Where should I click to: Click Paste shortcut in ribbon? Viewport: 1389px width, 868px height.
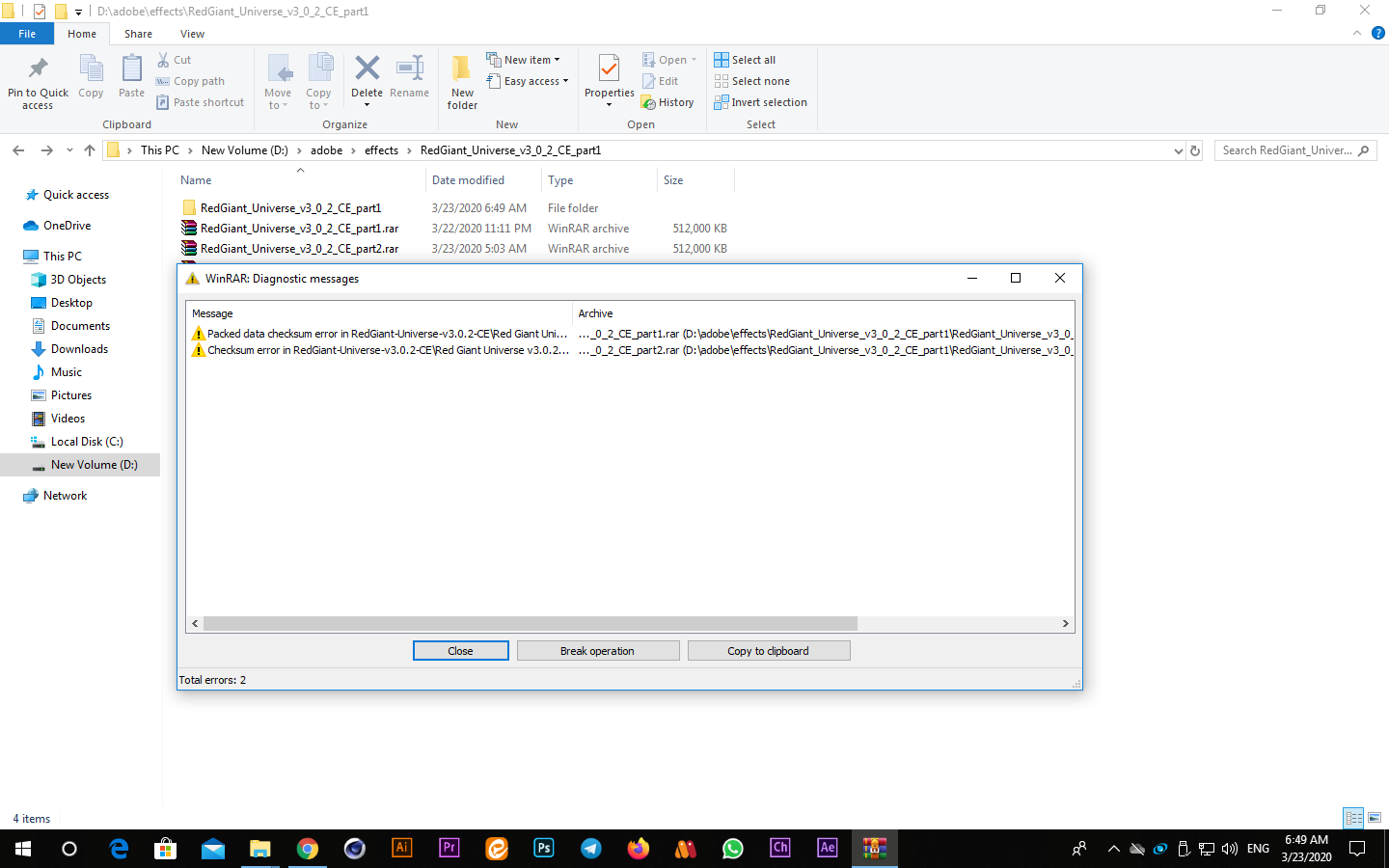pos(201,102)
